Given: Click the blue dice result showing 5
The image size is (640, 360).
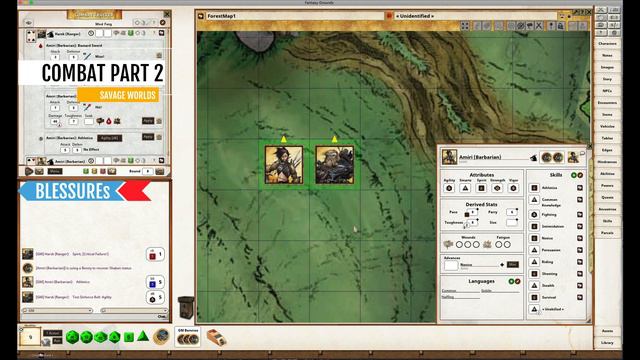Looking at the screenshot, I should tap(155, 282).
